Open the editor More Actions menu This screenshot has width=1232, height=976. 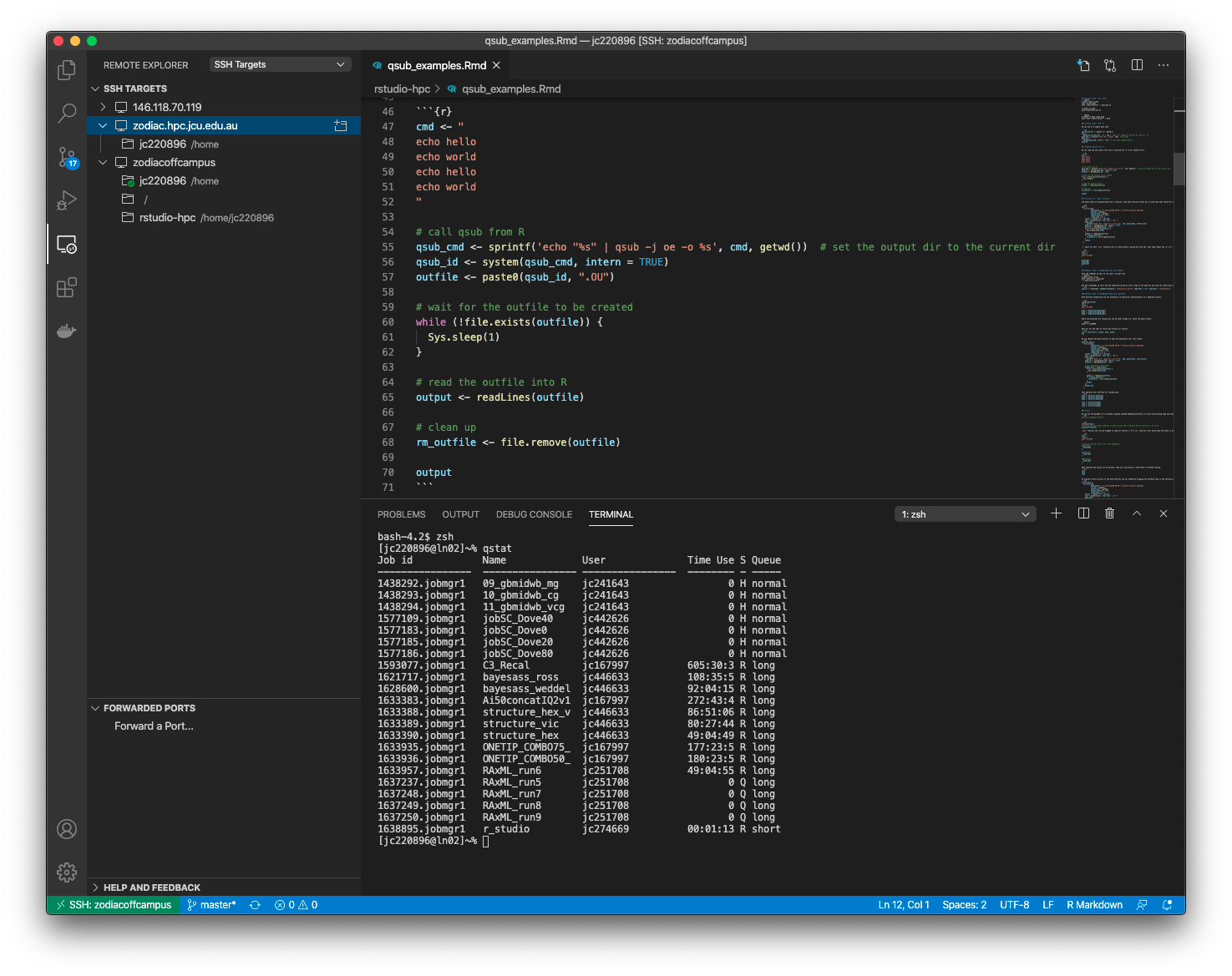coord(1164,65)
